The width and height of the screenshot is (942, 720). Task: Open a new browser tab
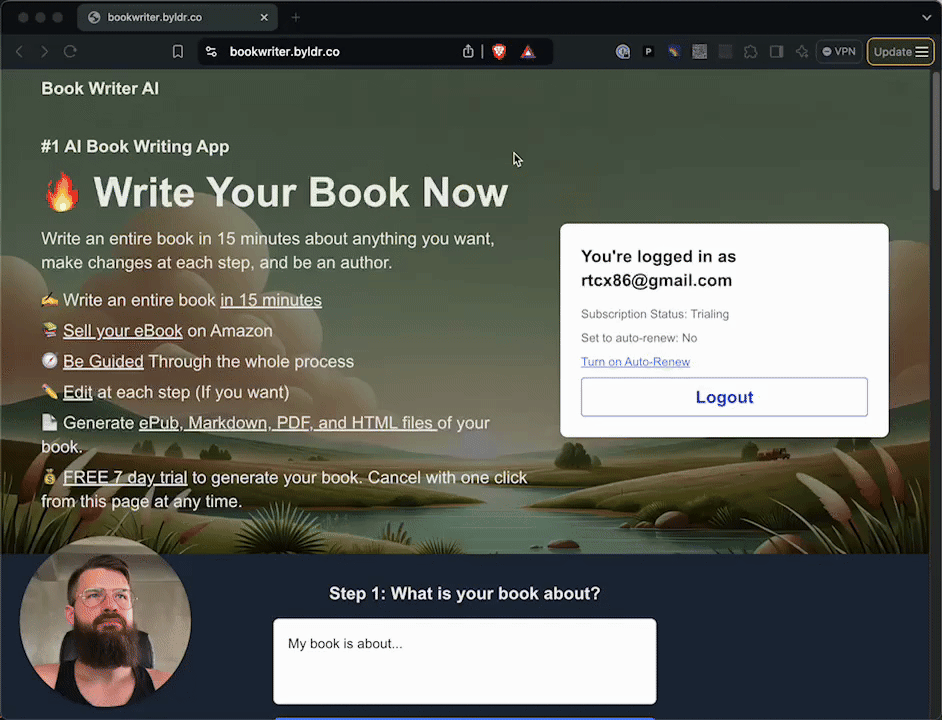(x=294, y=17)
